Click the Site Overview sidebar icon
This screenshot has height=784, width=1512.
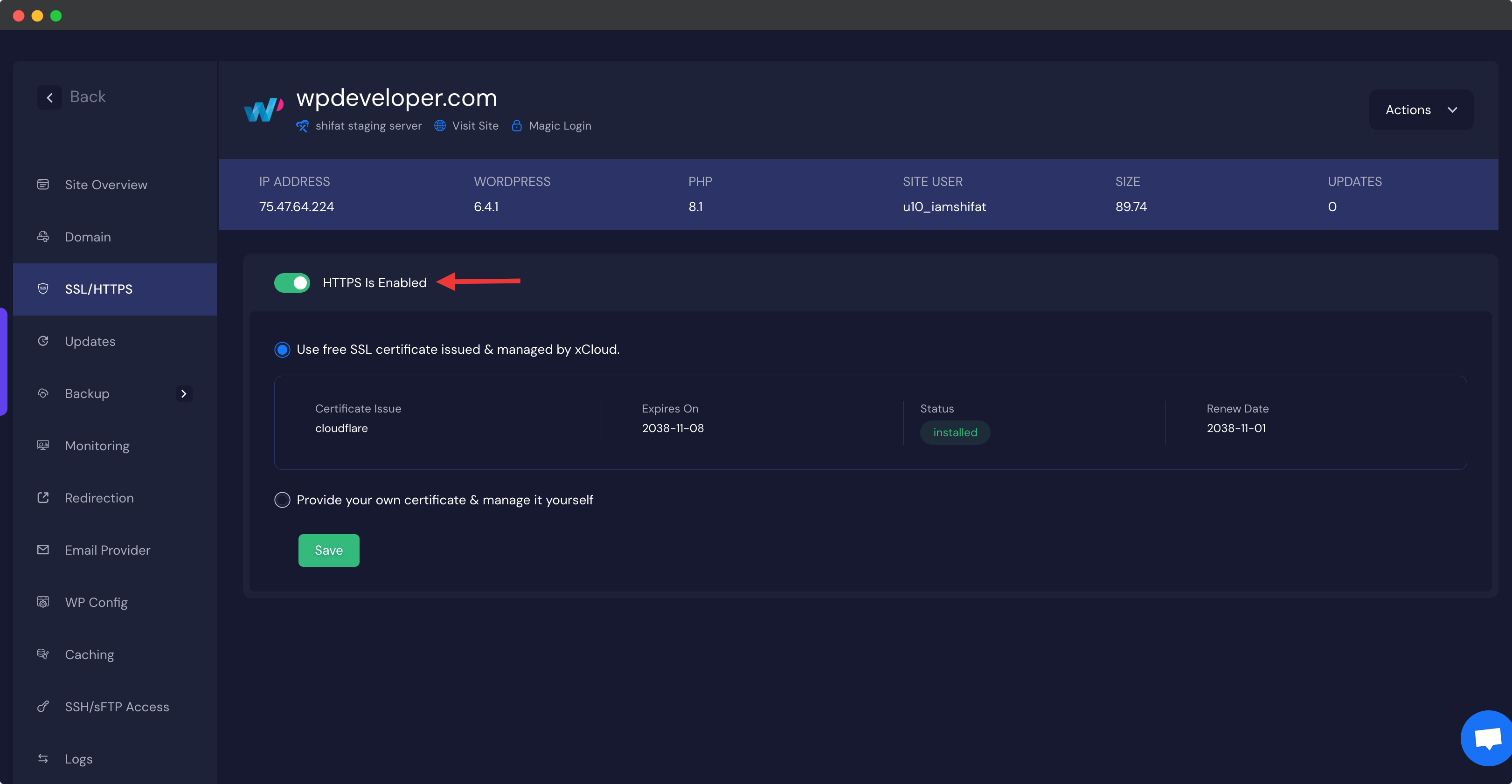[x=43, y=184]
